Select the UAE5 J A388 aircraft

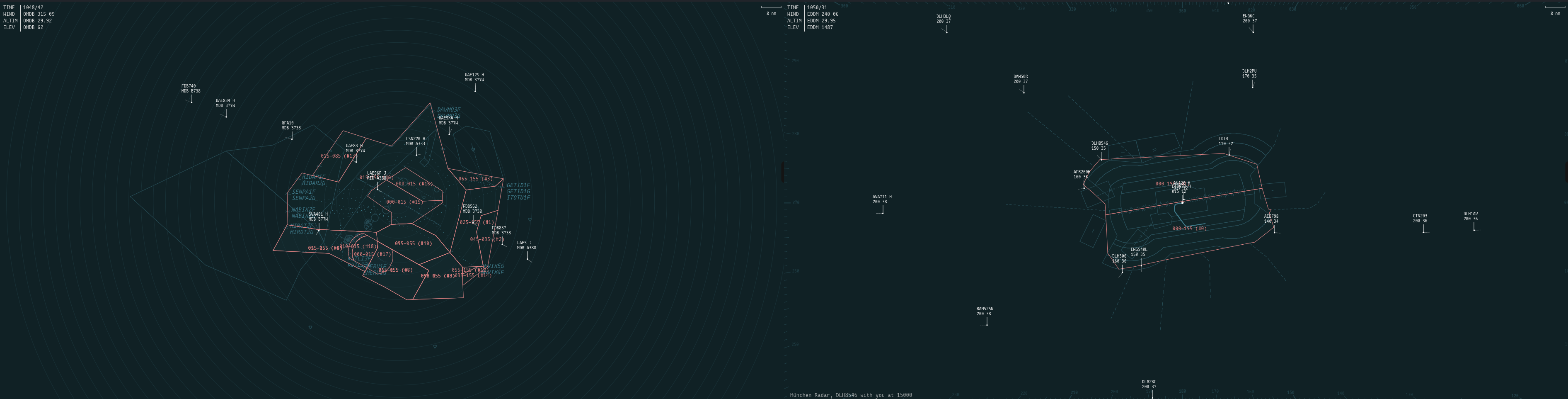click(x=527, y=246)
